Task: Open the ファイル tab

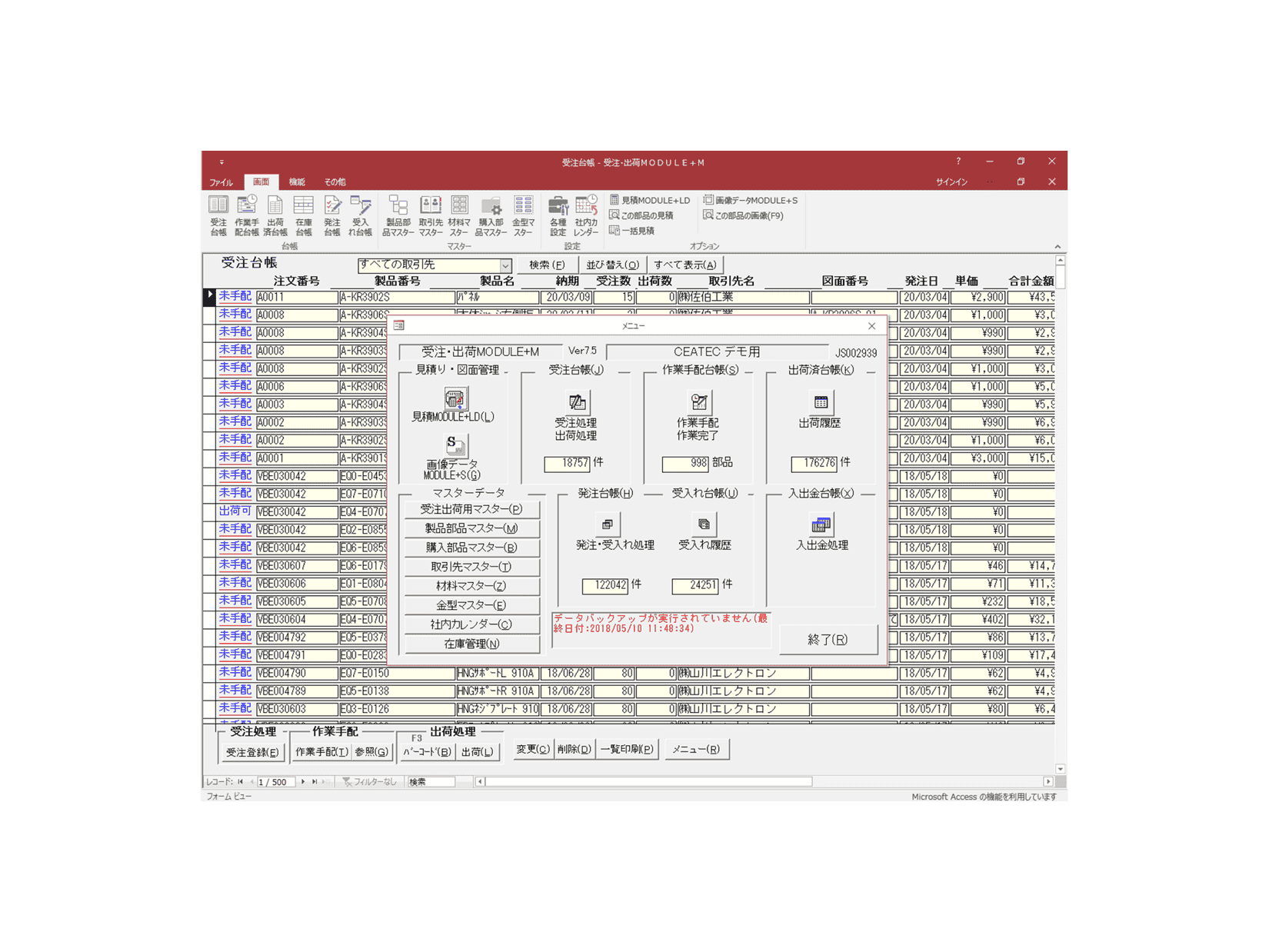Action: click(x=221, y=182)
